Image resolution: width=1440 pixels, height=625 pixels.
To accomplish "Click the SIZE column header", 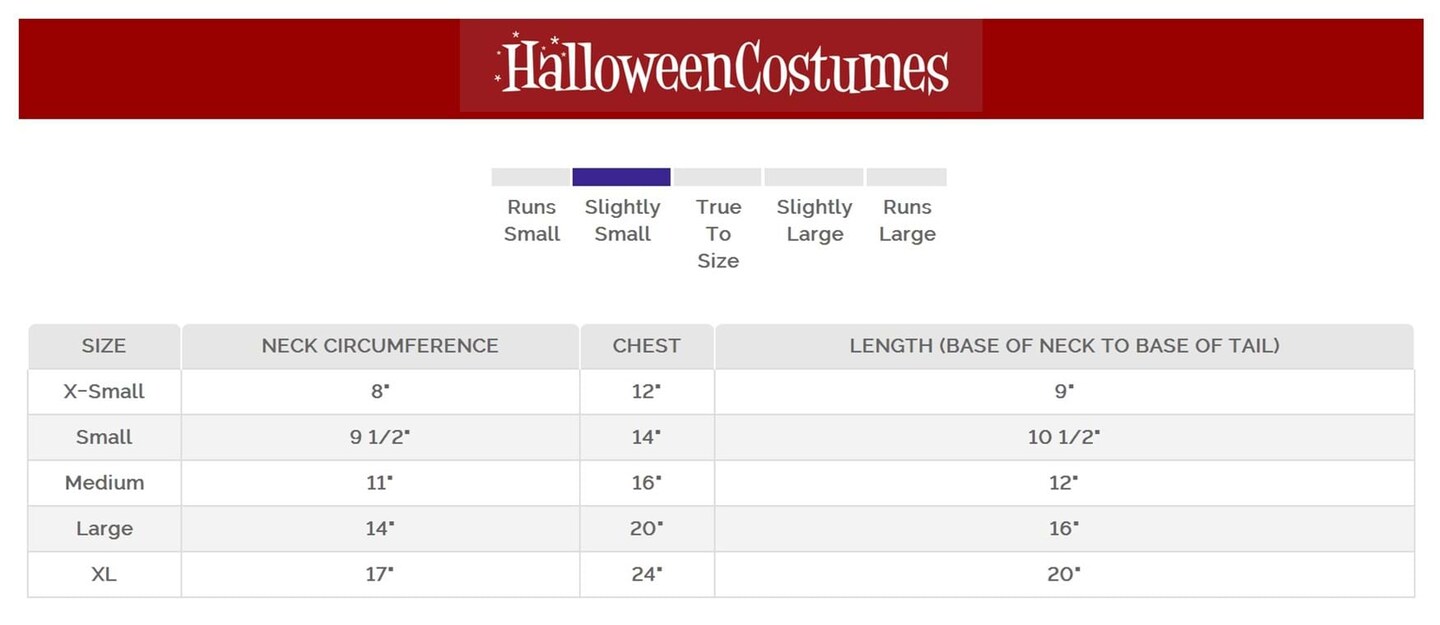I will tap(104, 346).
